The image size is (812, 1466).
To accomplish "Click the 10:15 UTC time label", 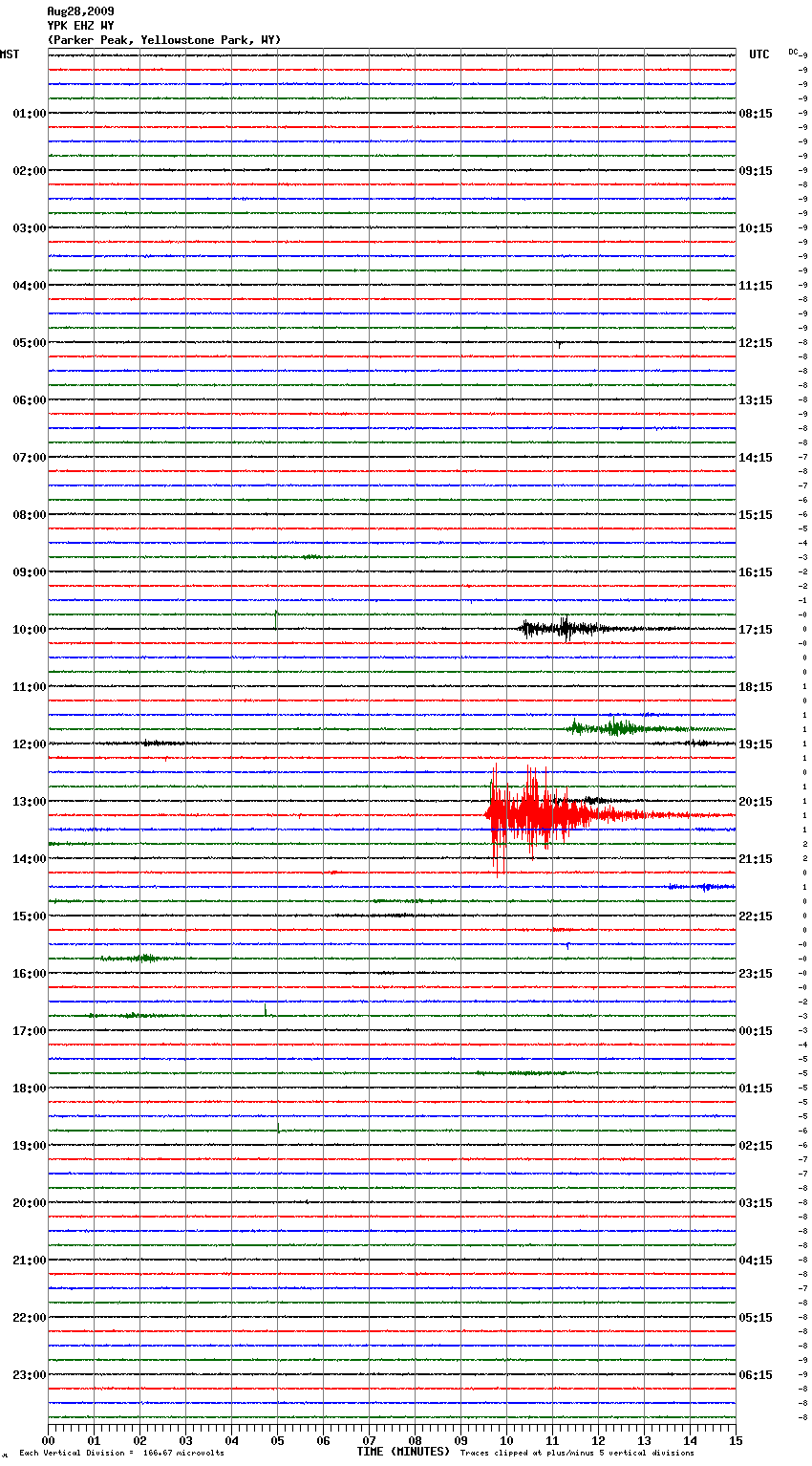I will point(756,228).
